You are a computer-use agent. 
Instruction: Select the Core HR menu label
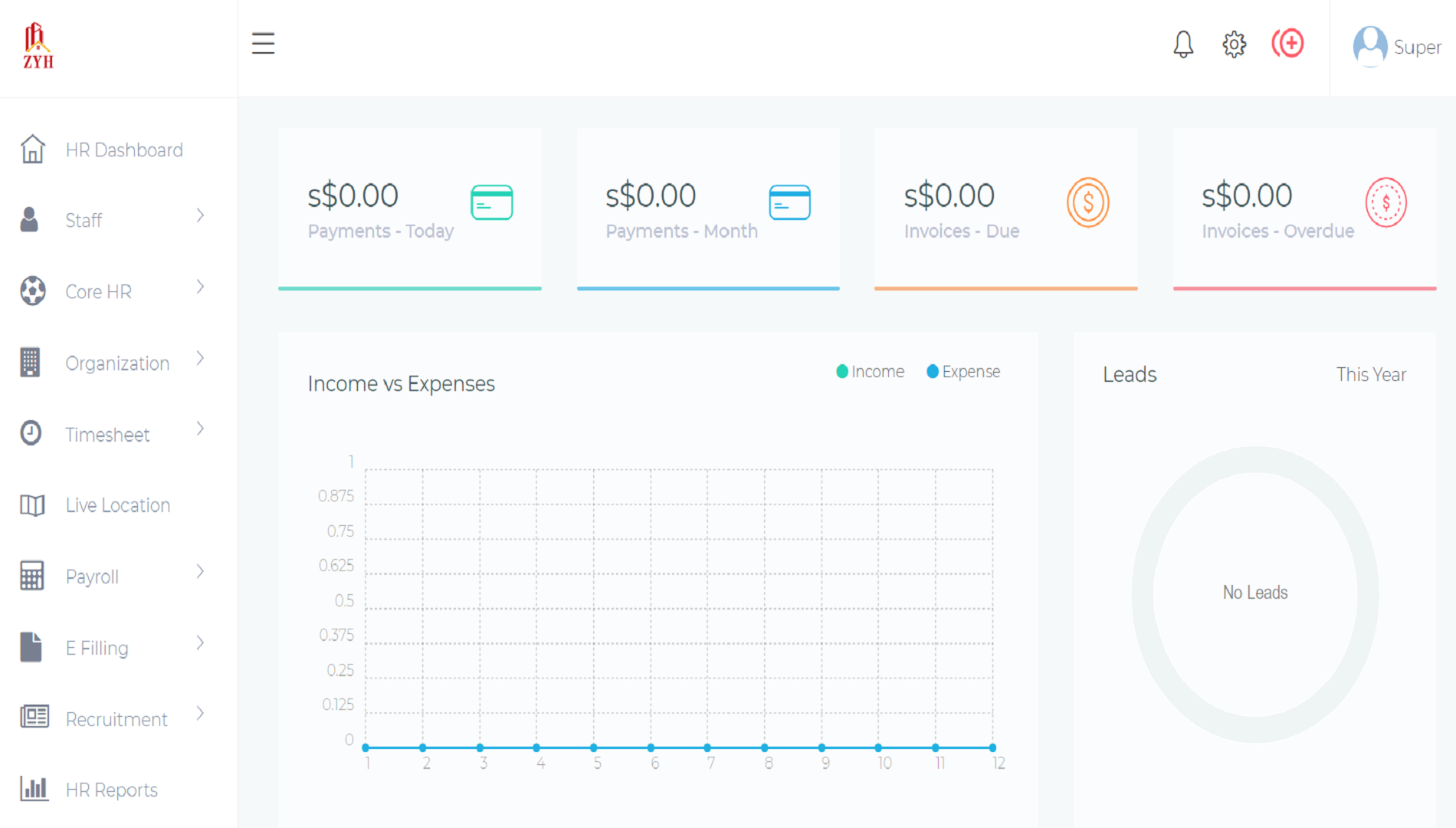[x=98, y=291]
